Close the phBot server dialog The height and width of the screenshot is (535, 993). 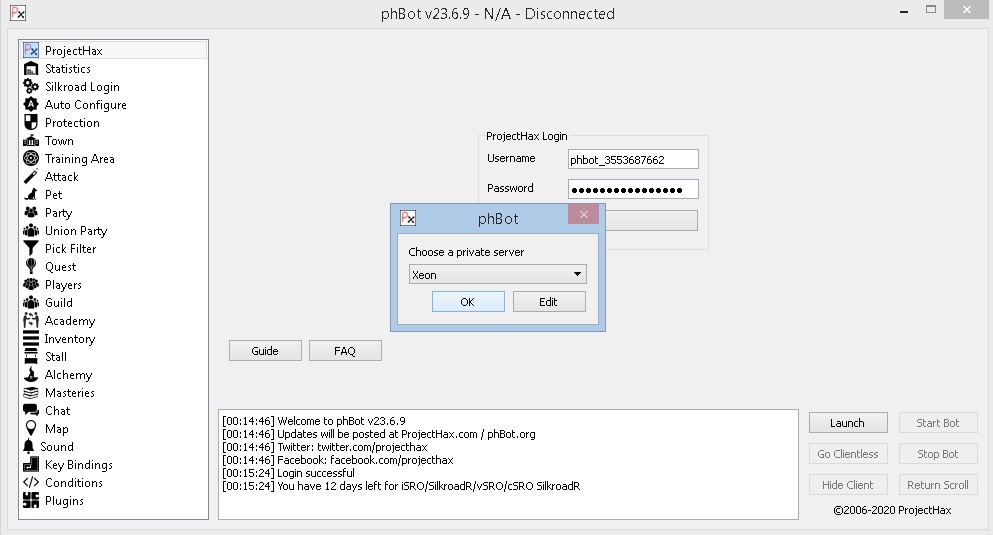click(583, 214)
